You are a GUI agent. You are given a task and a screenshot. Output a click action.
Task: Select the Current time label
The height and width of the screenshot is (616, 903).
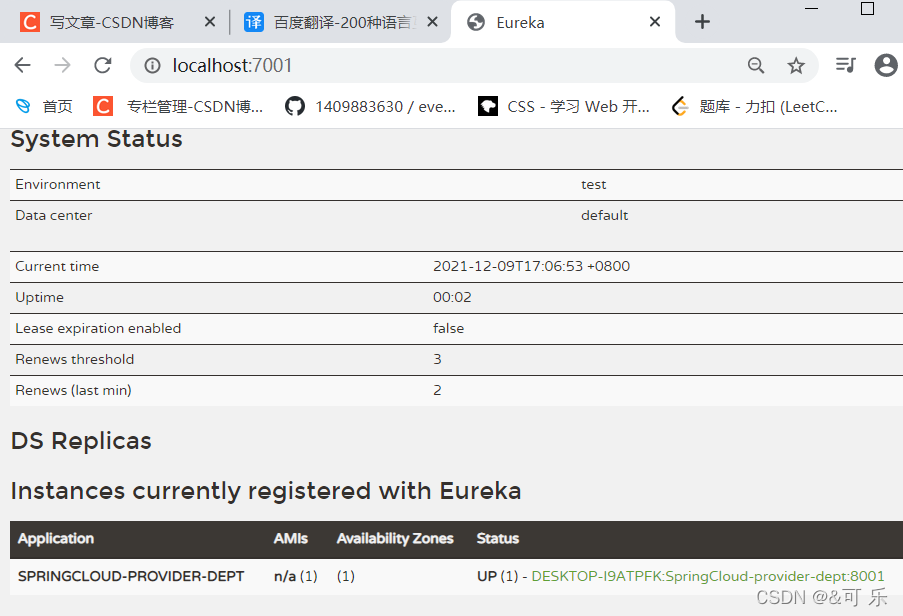click(57, 266)
